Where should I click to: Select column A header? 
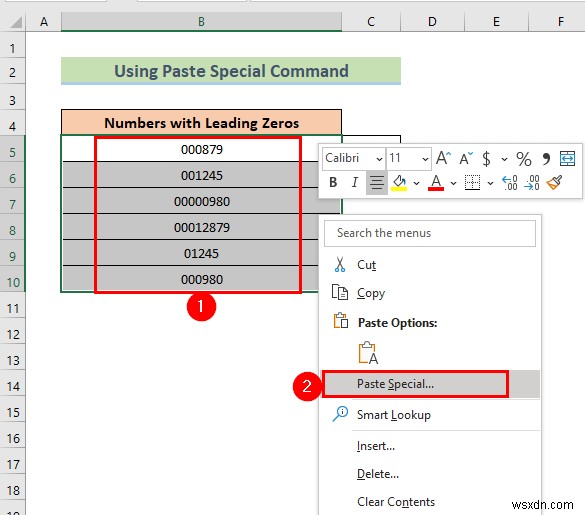(44, 22)
